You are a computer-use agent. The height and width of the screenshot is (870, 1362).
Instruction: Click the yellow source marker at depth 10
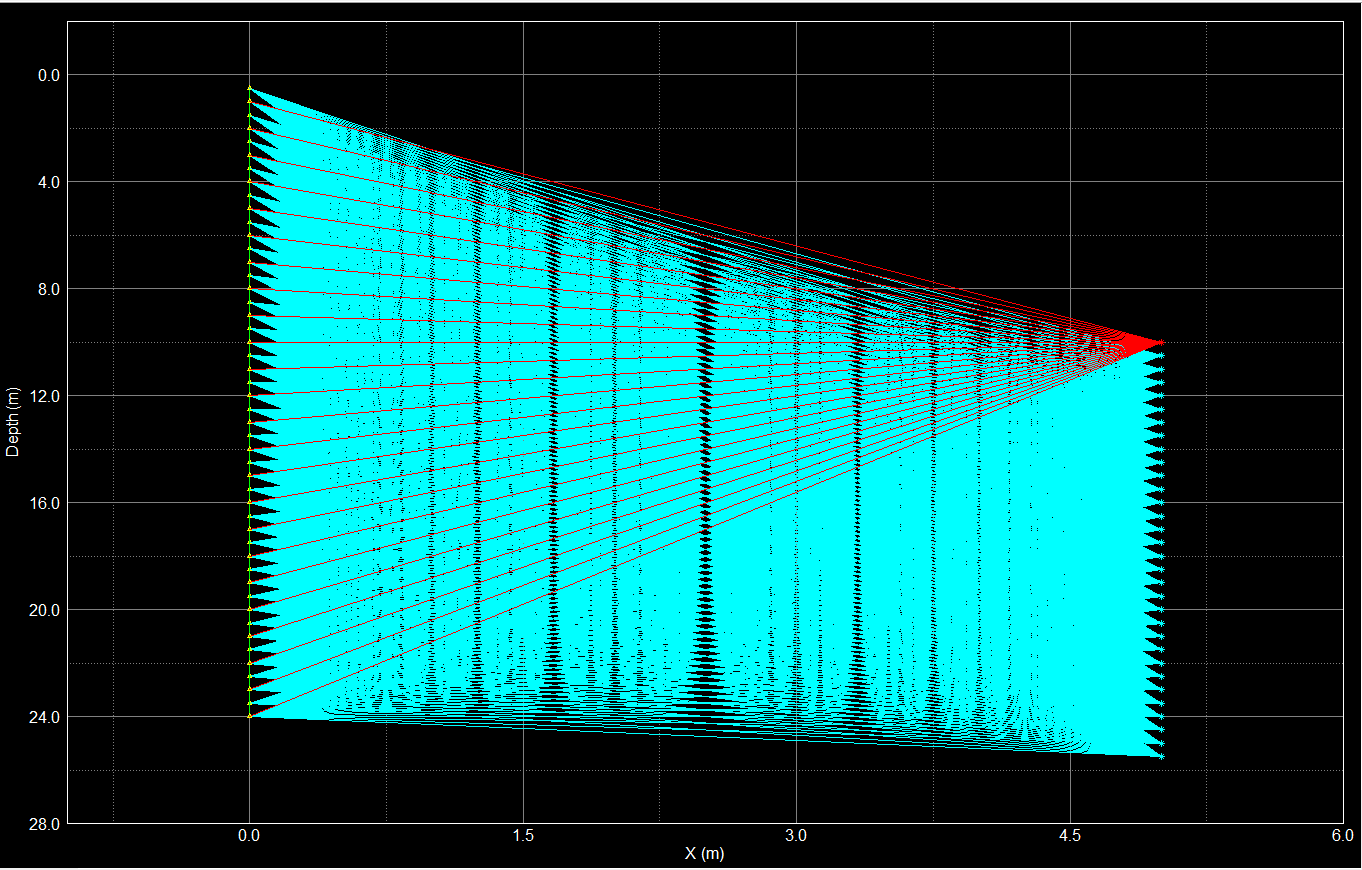[249, 342]
